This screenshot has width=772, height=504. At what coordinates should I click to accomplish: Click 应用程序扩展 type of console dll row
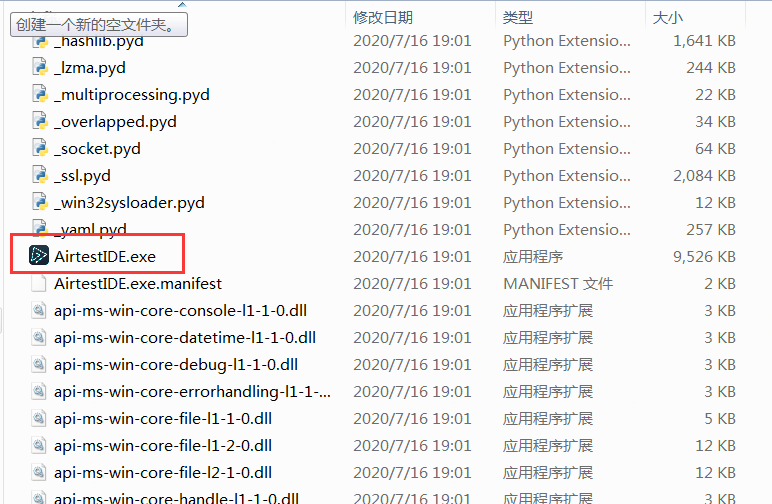coord(548,311)
